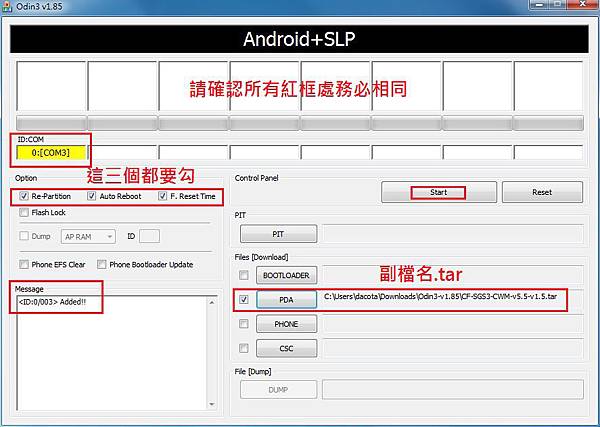Screen dimensions: 600x427
Task: Enable the Dump checkbox
Action: tap(24, 236)
